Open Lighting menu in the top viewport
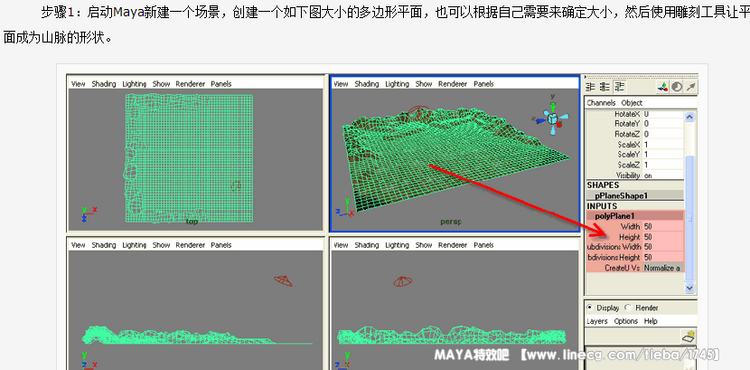 [134, 84]
